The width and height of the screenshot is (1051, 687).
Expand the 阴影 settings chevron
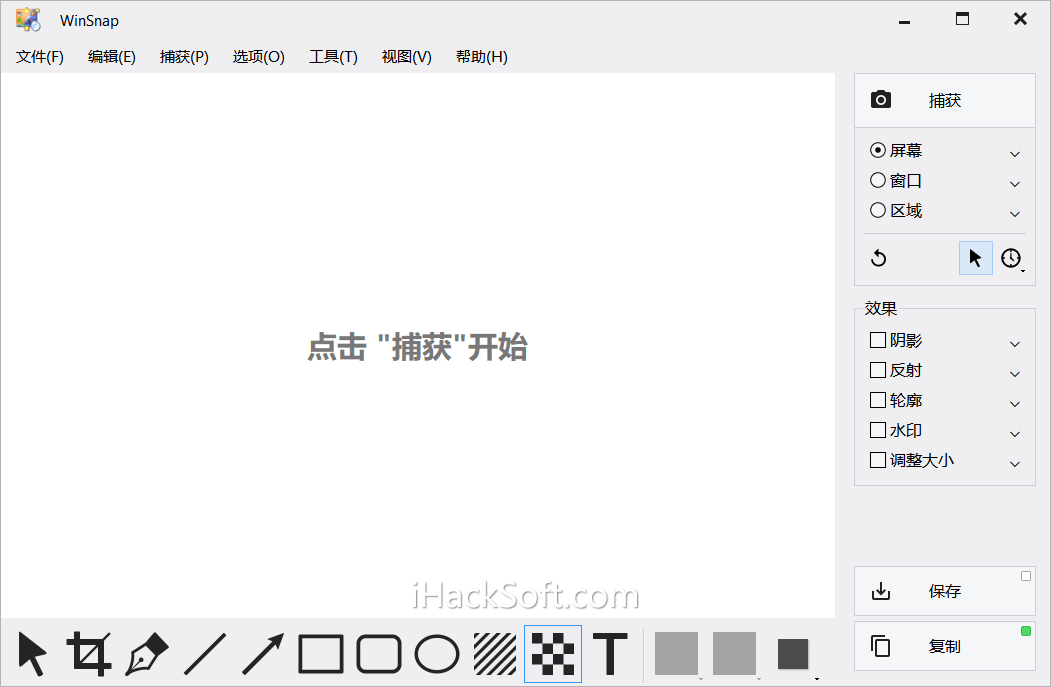point(1015,344)
